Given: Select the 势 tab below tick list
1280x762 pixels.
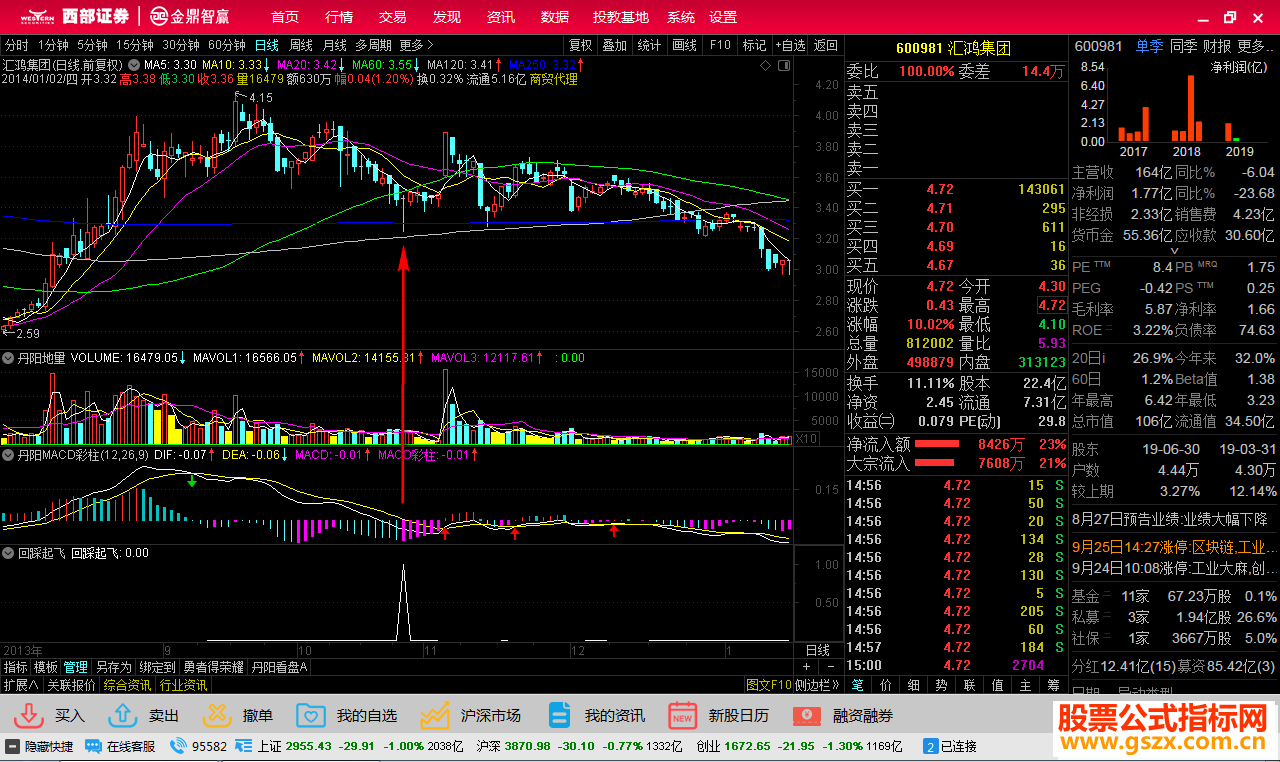Looking at the screenshot, I should 941,685.
